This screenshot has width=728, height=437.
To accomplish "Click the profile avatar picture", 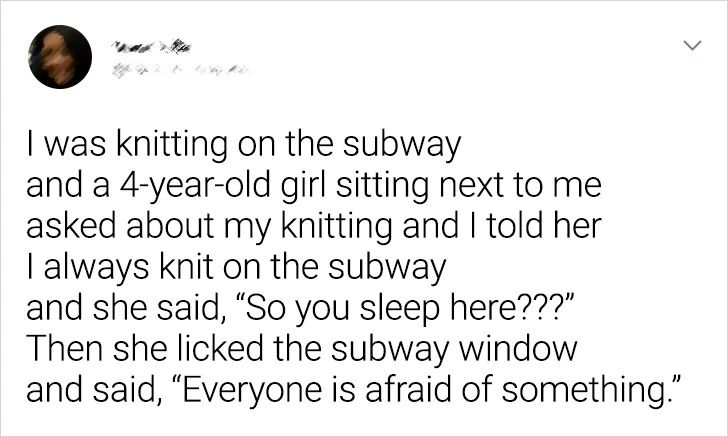I will tap(59, 56).
